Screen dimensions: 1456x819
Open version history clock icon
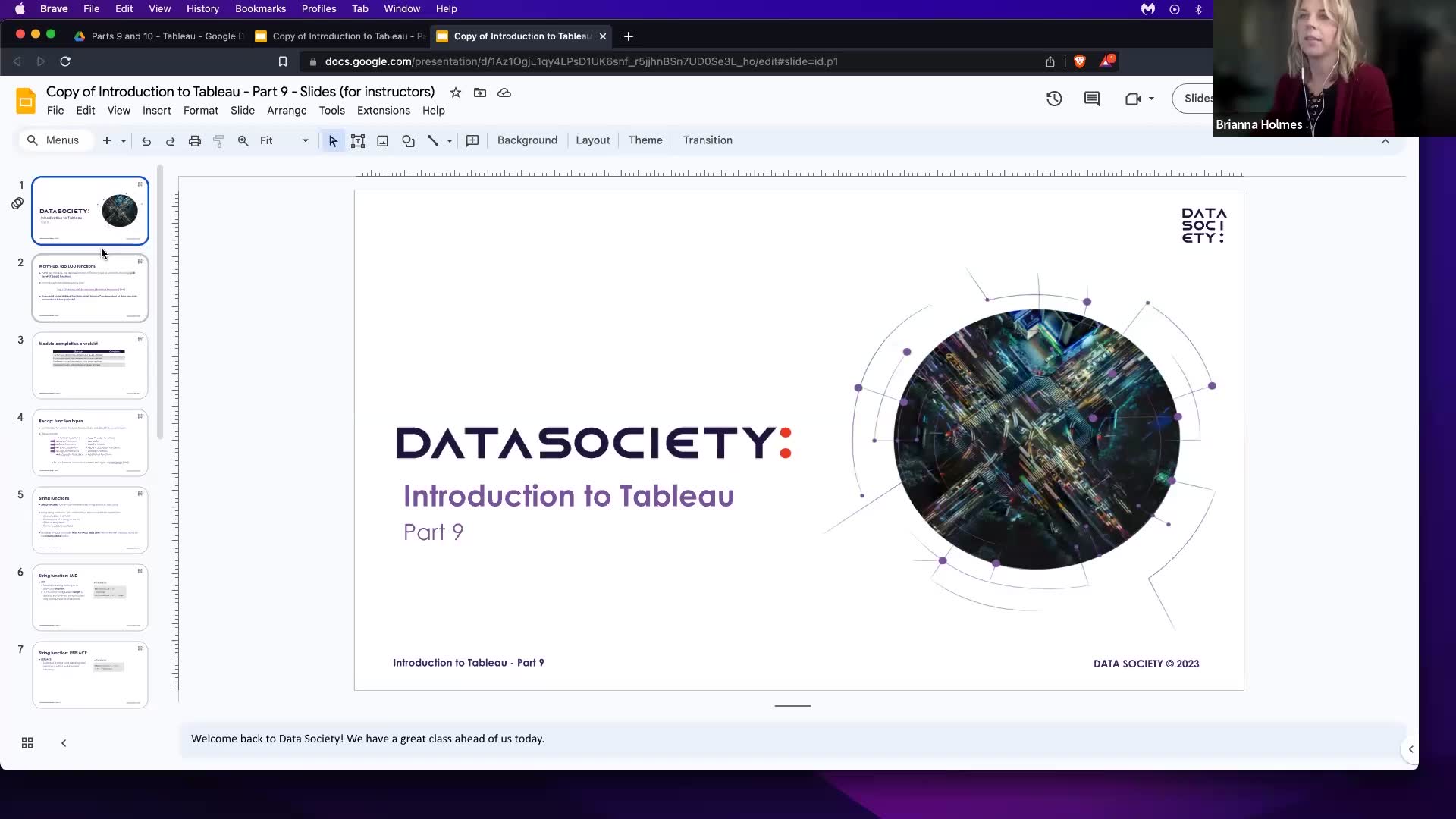tap(1054, 99)
